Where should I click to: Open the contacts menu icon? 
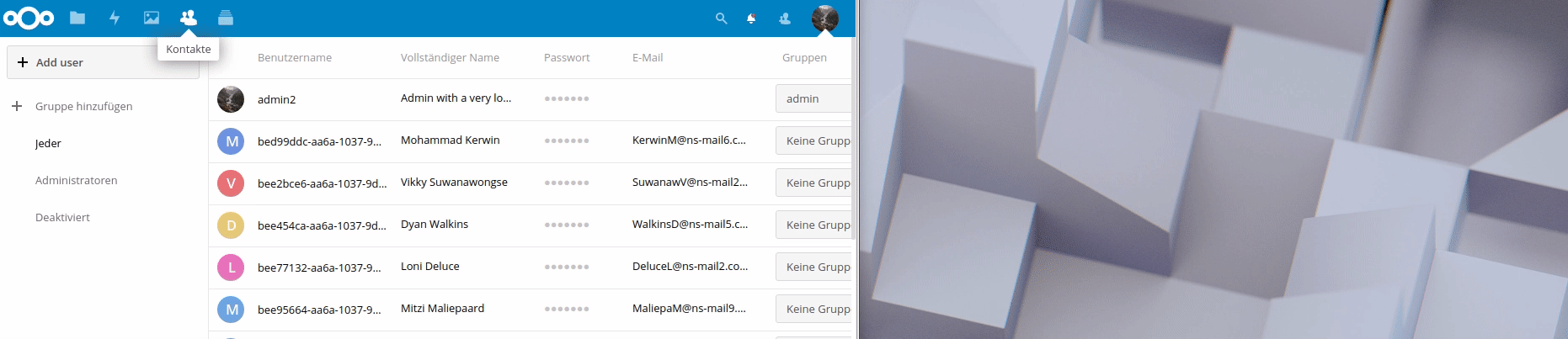pyautogui.click(x=785, y=18)
